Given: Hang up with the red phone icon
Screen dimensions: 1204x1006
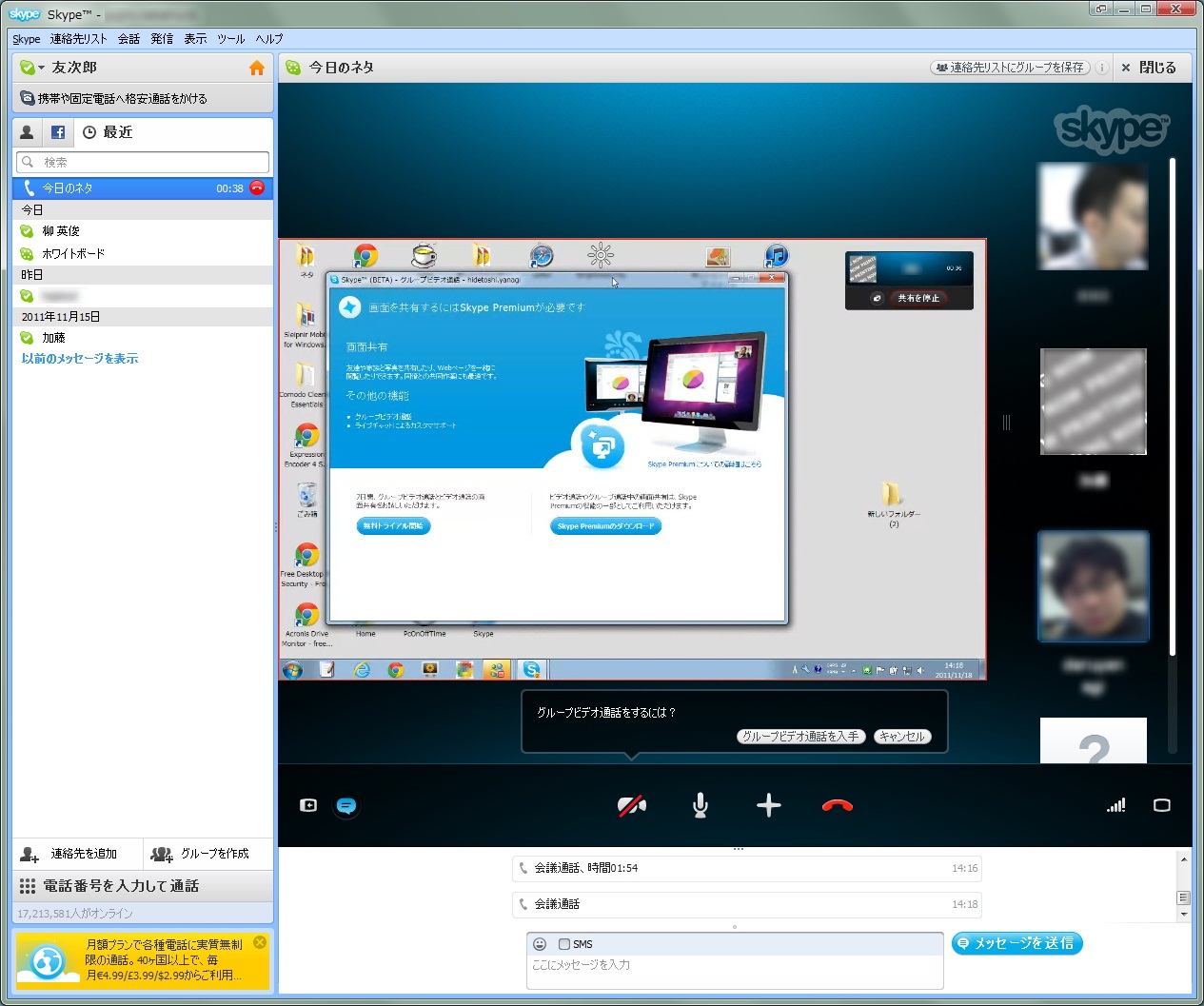Looking at the screenshot, I should (838, 806).
